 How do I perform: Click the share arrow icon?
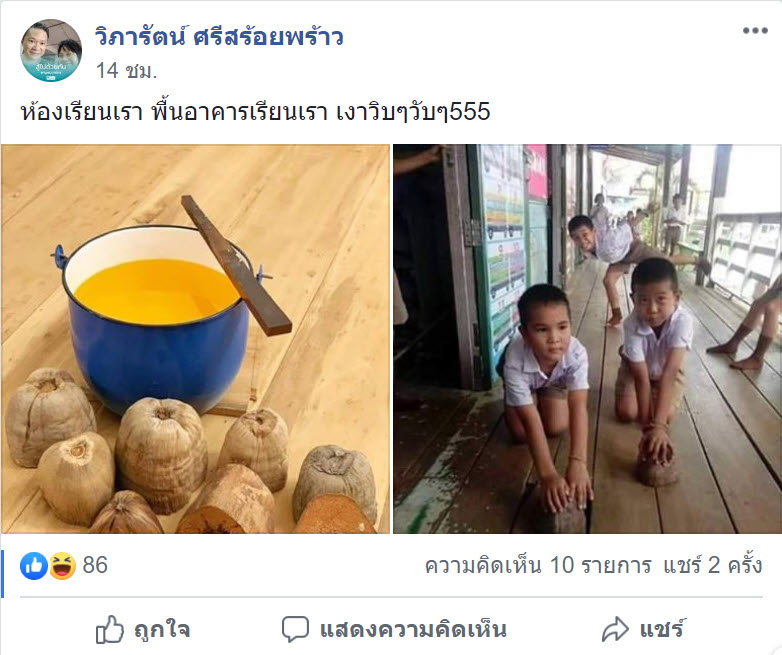click(x=615, y=629)
